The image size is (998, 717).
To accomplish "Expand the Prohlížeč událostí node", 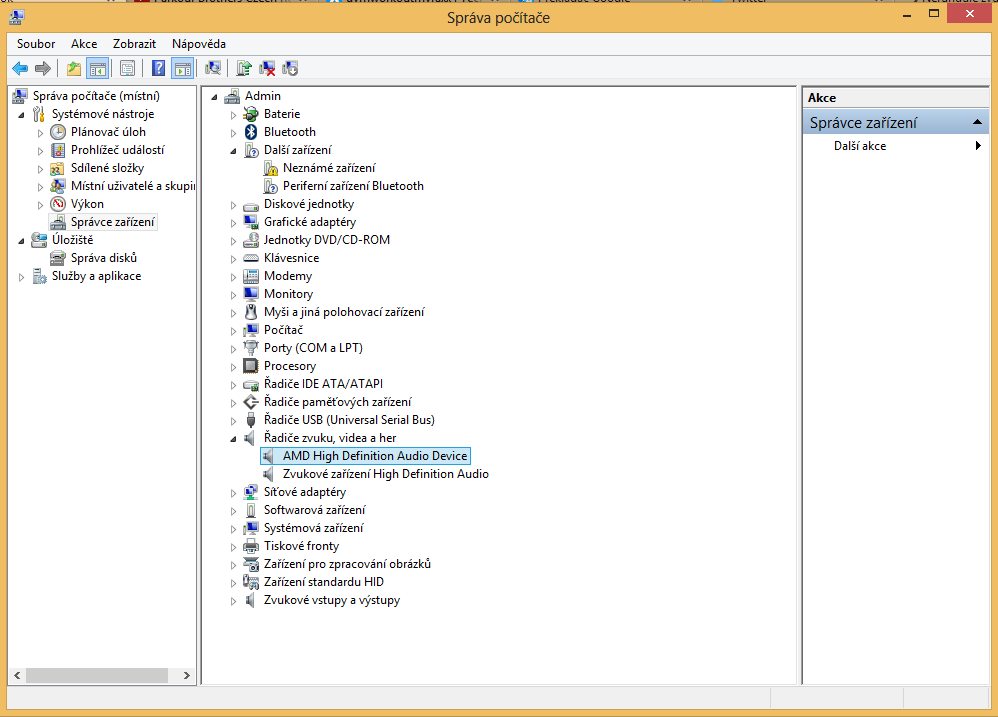I will click(x=41, y=151).
